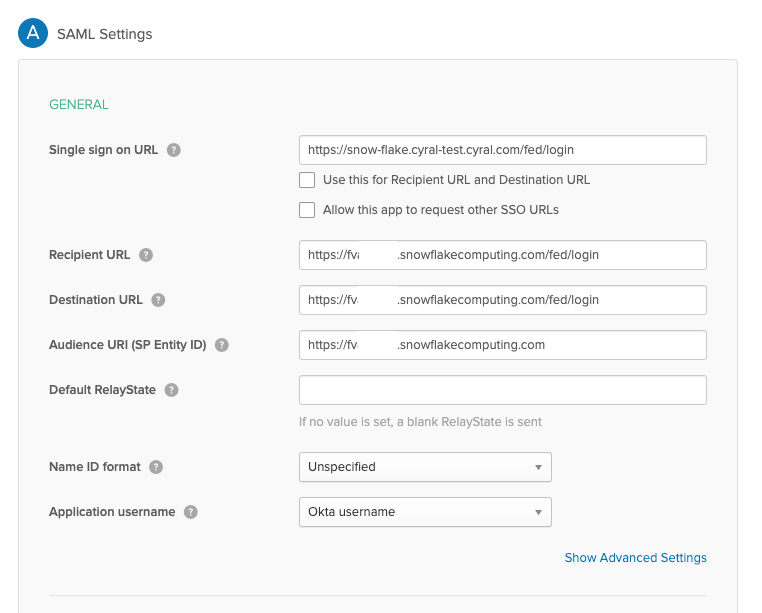
Task: Open the Name ID format dropdown
Action: click(425, 467)
